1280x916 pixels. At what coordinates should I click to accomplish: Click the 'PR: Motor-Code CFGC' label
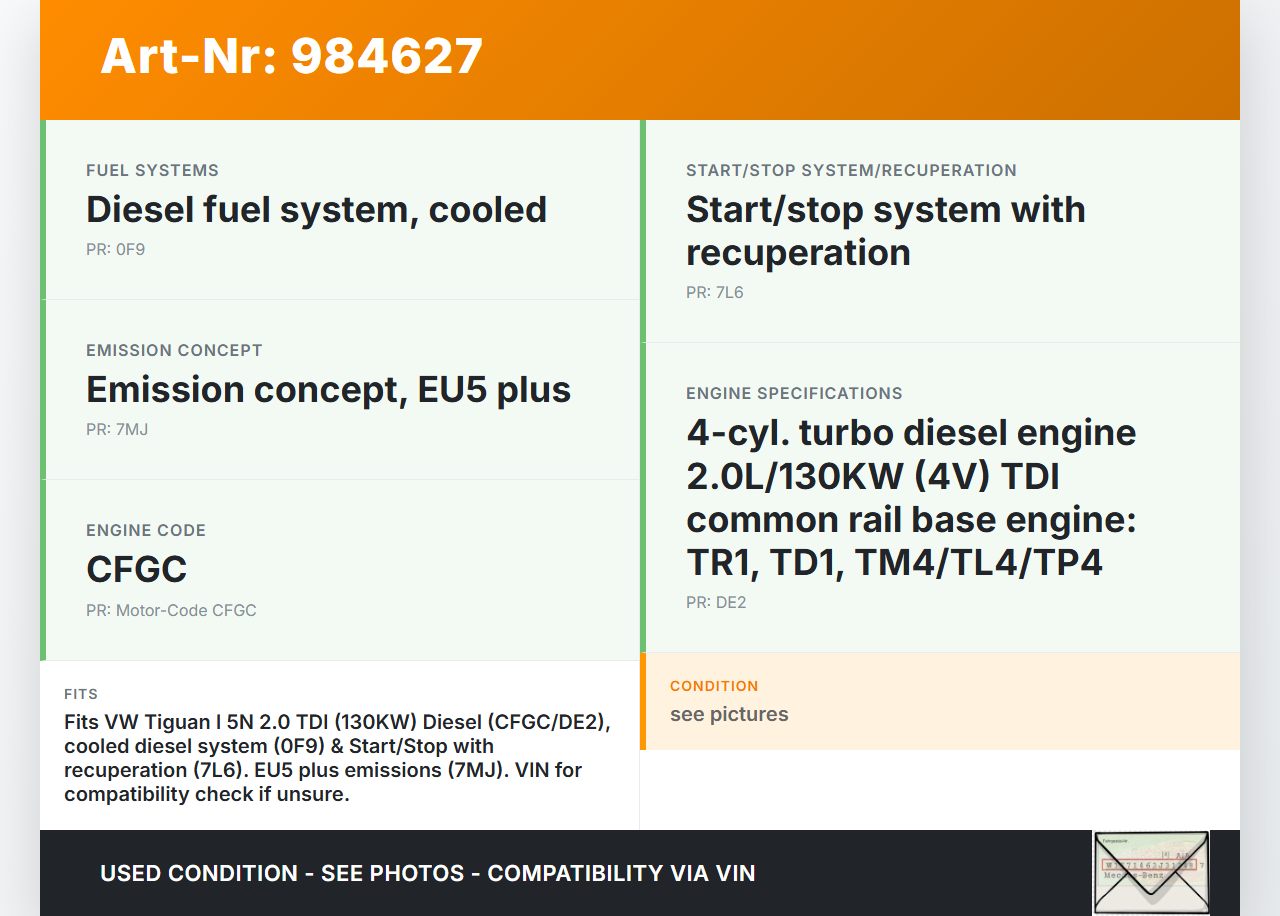[x=171, y=610]
